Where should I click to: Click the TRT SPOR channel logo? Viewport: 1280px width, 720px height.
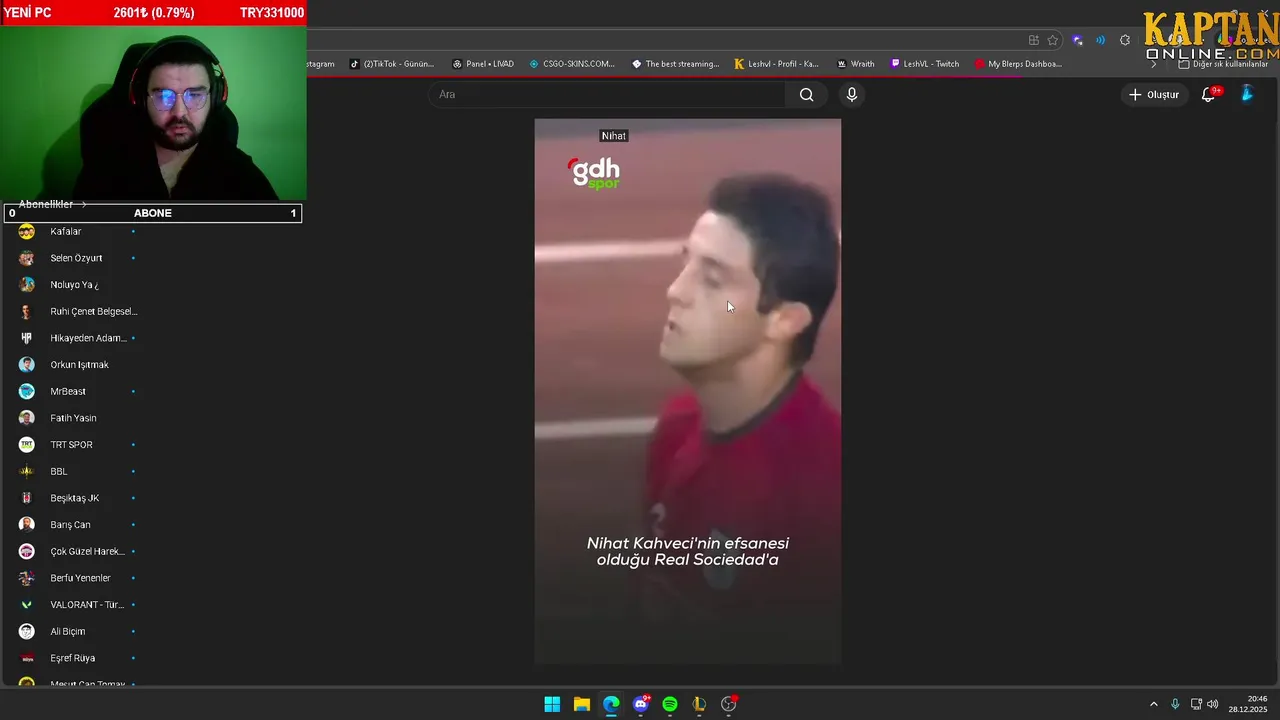coord(27,445)
